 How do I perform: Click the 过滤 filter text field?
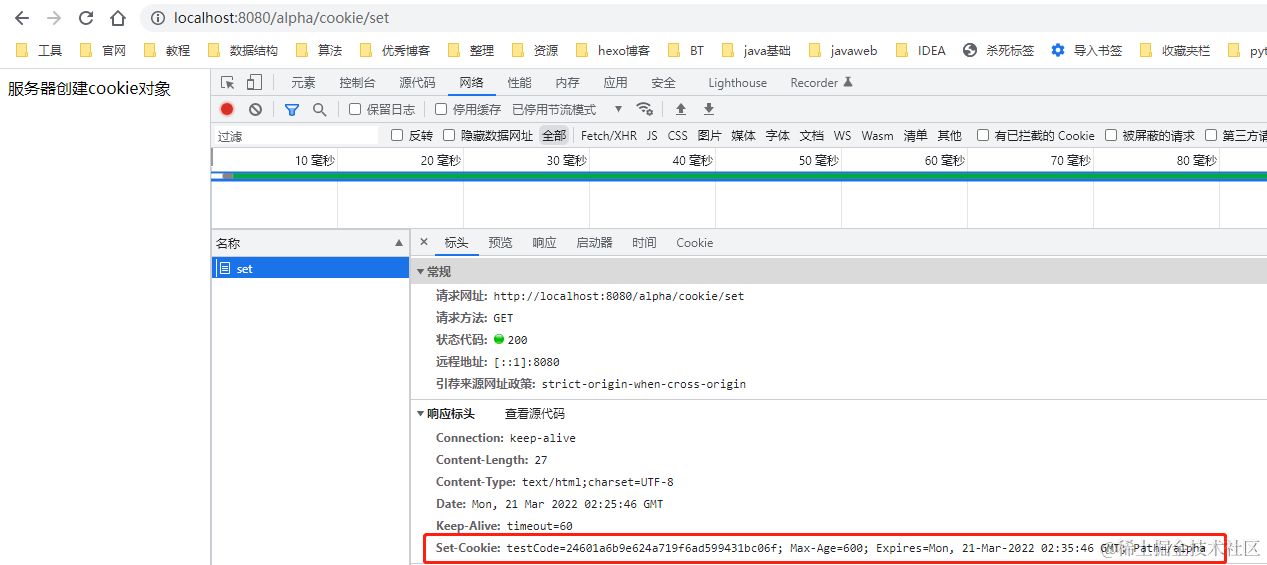coord(297,135)
